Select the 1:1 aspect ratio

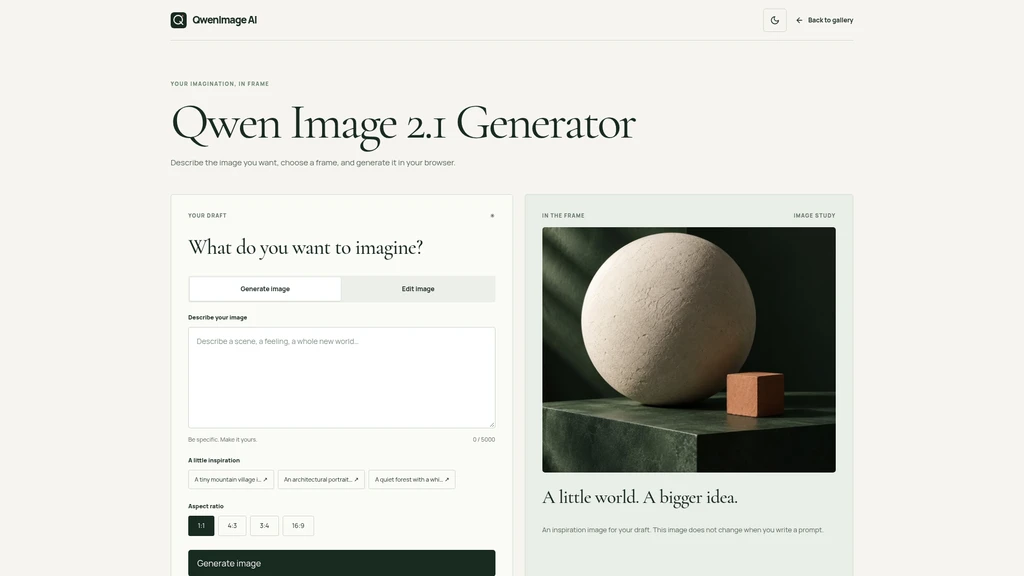coord(201,526)
